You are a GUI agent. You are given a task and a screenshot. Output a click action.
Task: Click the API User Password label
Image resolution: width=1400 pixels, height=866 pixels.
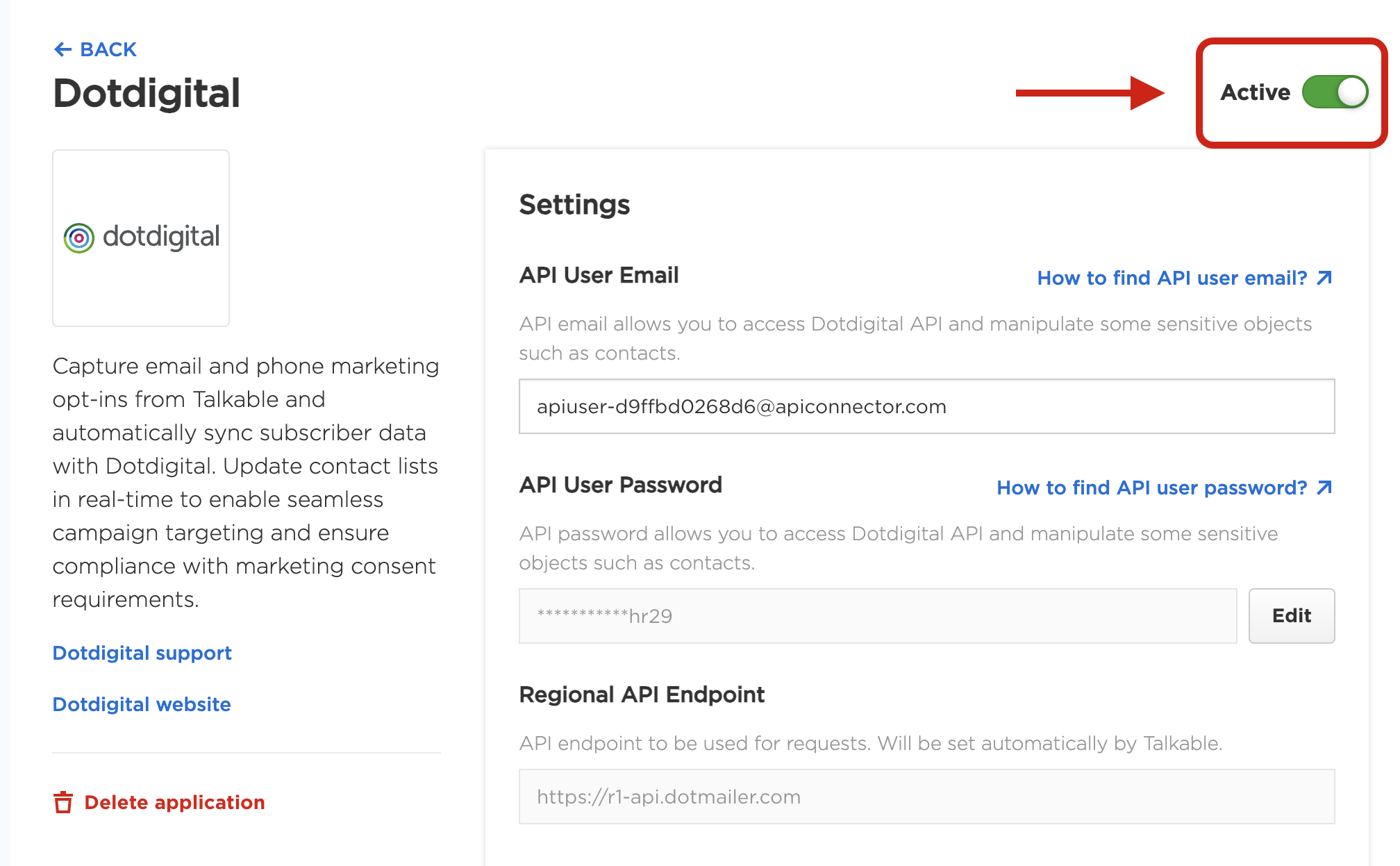tap(620, 485)
